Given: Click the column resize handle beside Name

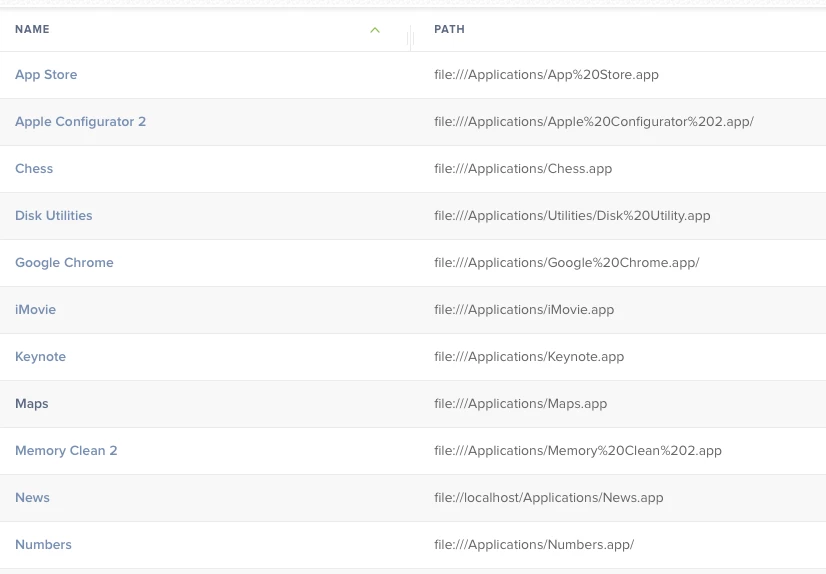Looking at the screenshot, I should pyautogui.click(x=410, y=38).
